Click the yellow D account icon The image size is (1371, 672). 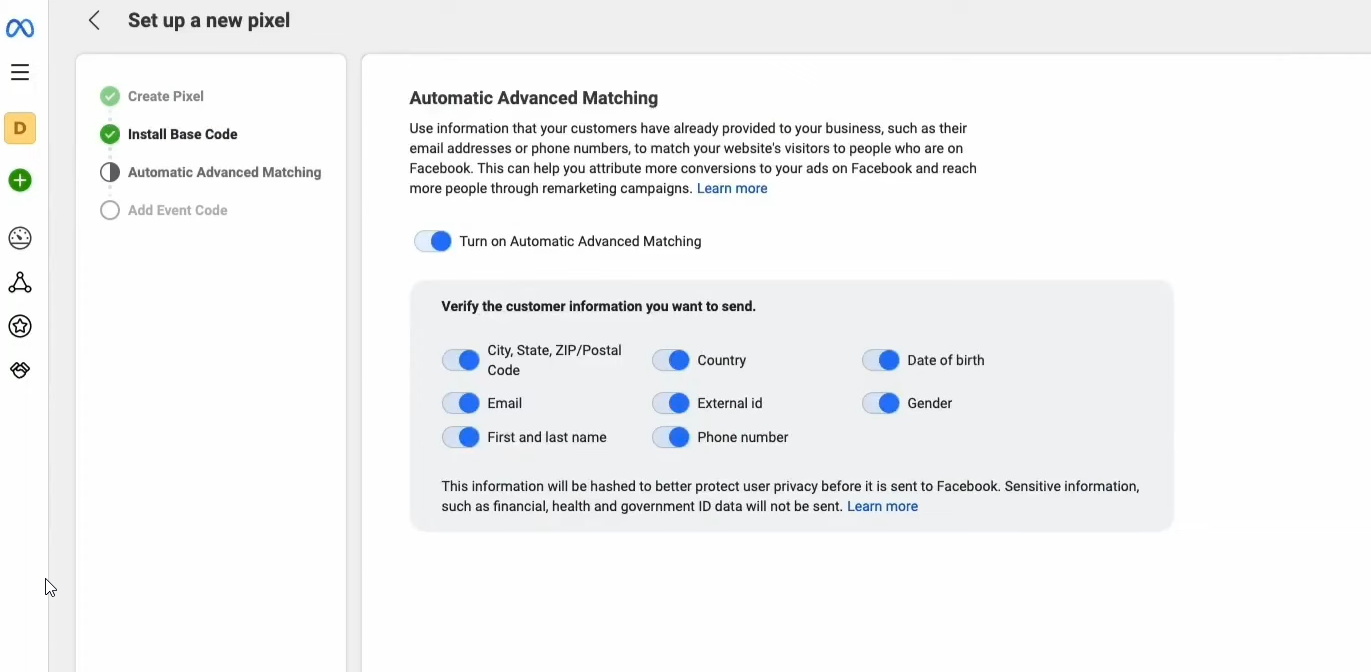[20, 129]
